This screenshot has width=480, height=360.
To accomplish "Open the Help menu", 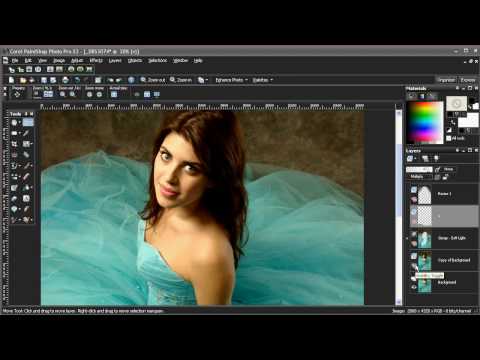I will (x=198, y=61).
